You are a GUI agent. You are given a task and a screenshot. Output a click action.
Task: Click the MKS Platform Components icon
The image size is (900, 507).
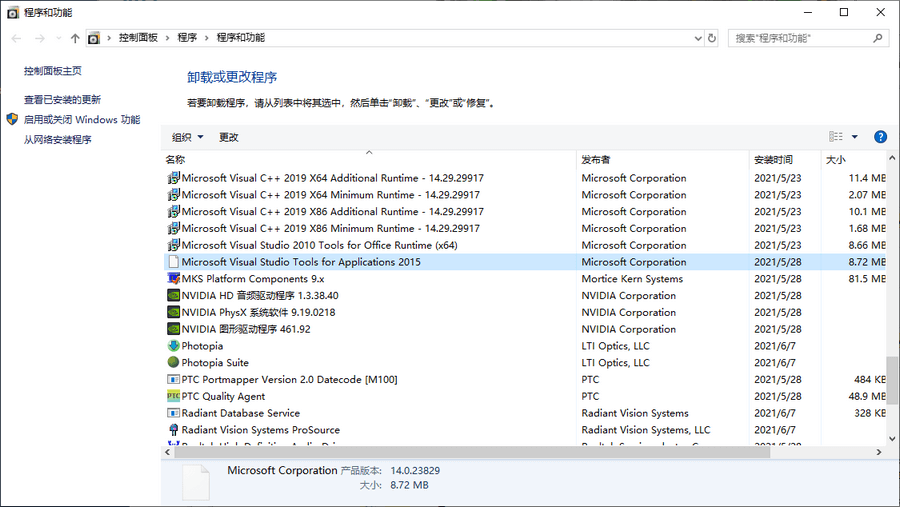coord(173,279)
